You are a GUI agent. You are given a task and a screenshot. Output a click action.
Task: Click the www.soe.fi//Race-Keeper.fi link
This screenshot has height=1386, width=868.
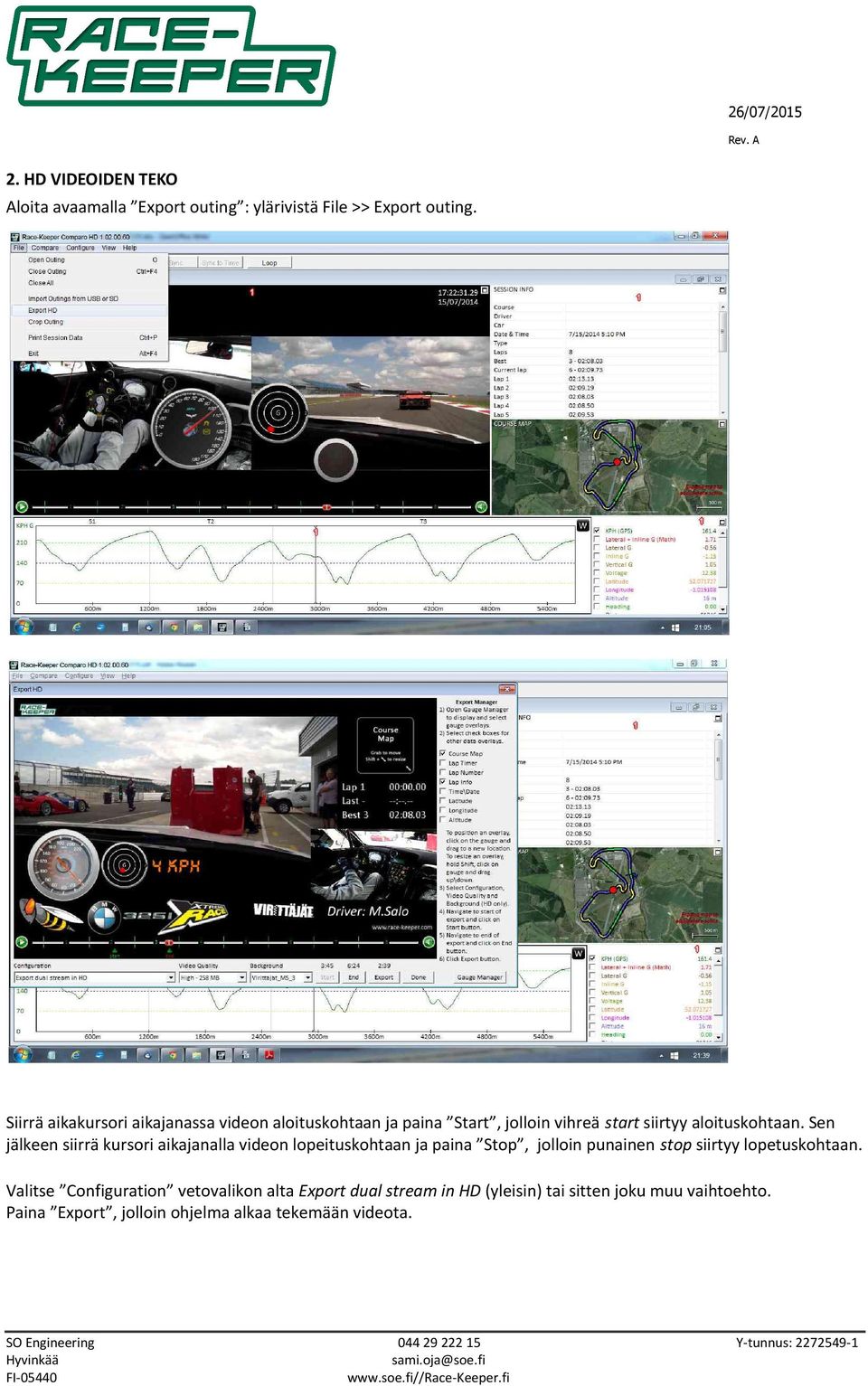pyautogui.click(x=429, y=1378)
